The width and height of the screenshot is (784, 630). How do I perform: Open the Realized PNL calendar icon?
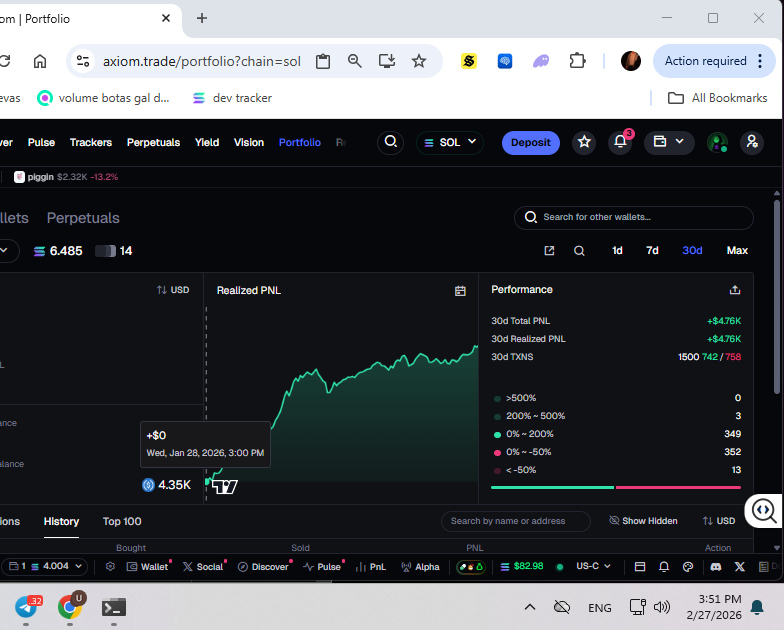[x=460, y=291]
